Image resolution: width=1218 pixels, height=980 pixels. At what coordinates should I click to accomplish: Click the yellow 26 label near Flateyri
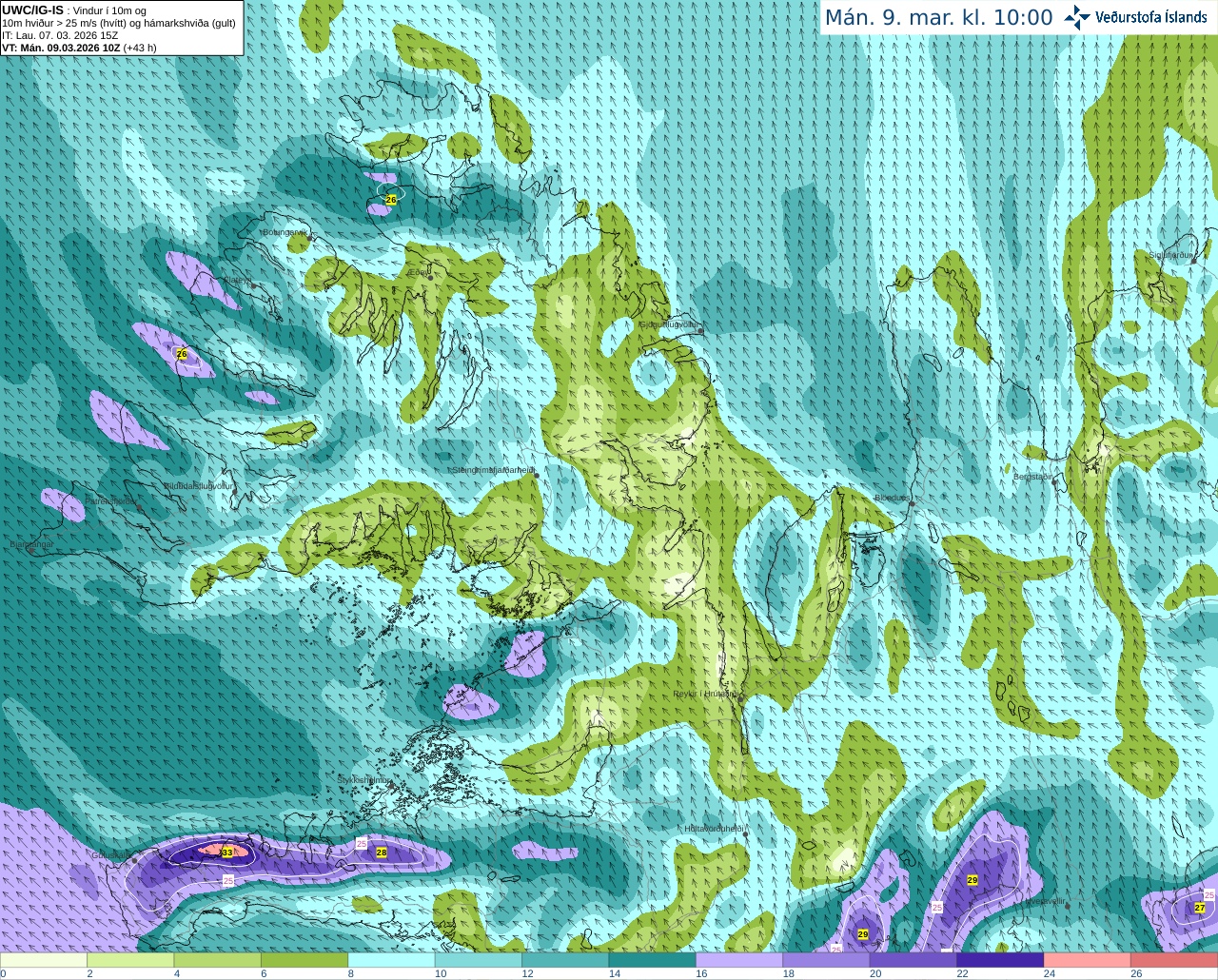(182, 354)
